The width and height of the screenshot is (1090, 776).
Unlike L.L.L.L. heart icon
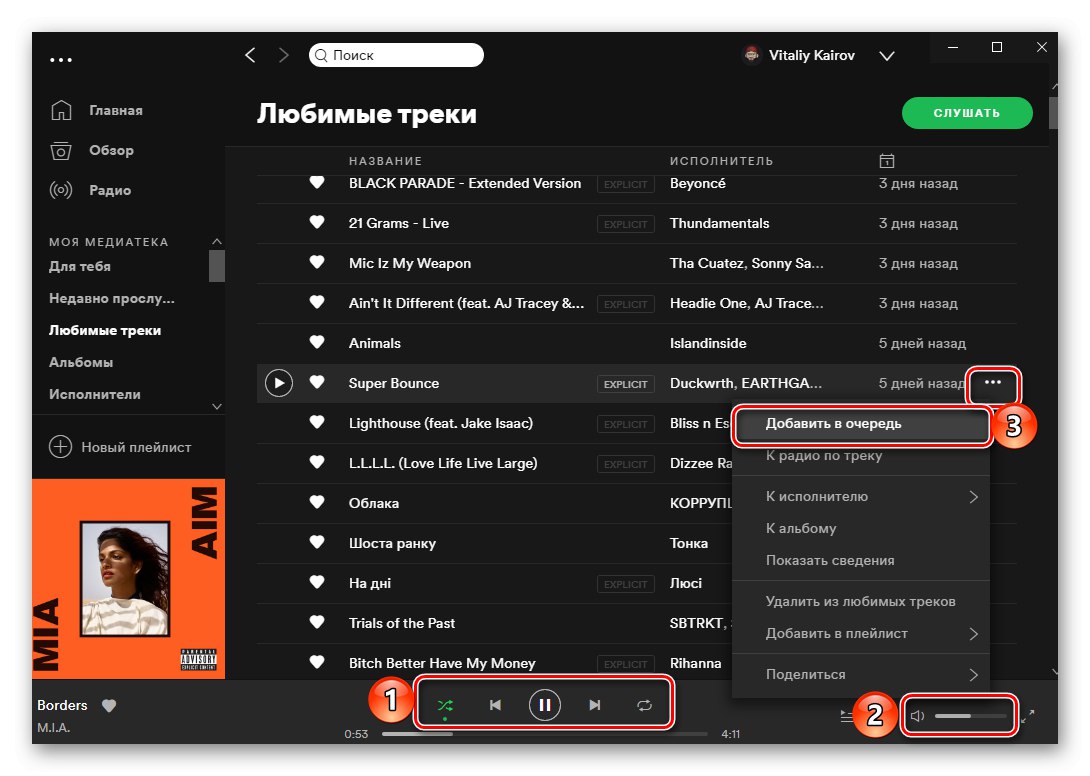(317, 462)
